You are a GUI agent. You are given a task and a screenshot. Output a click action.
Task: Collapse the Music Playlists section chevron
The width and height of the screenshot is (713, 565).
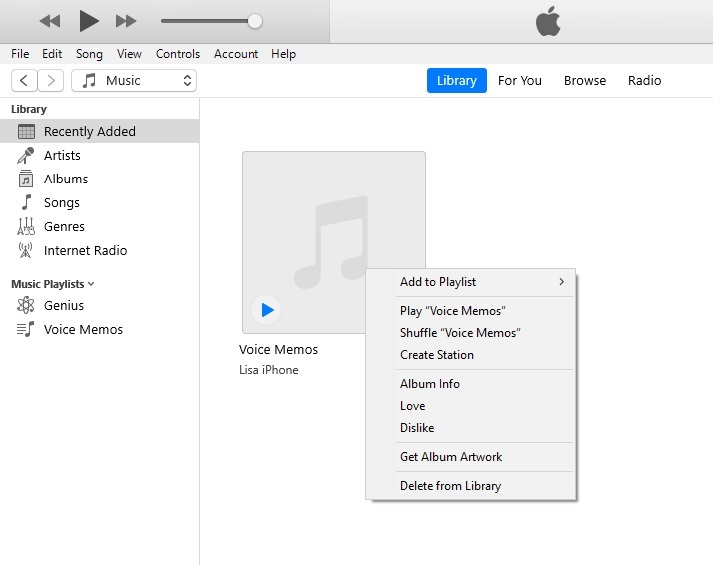pos(91,284)
